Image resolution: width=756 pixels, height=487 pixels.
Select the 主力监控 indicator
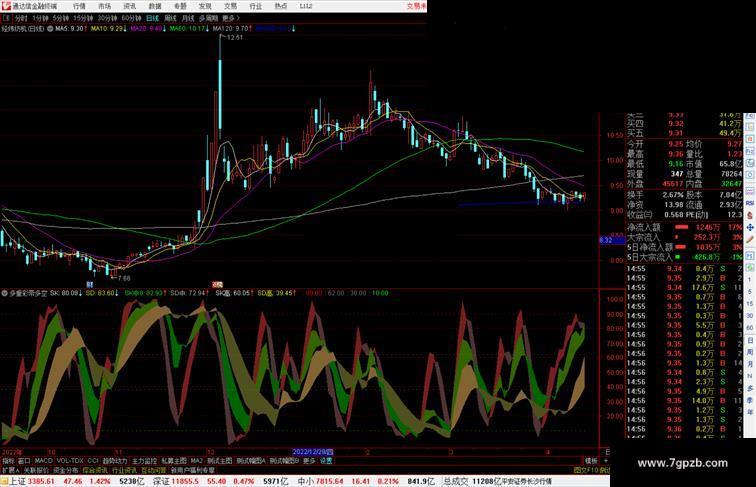[144, 461]
